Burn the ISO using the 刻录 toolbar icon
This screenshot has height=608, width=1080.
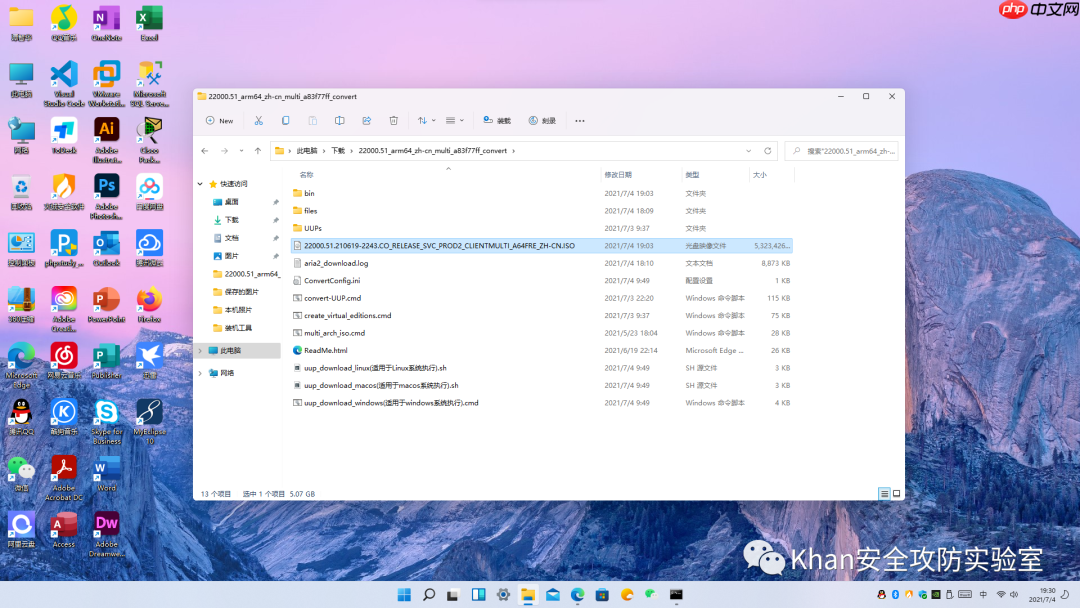(x=534, y=120)
